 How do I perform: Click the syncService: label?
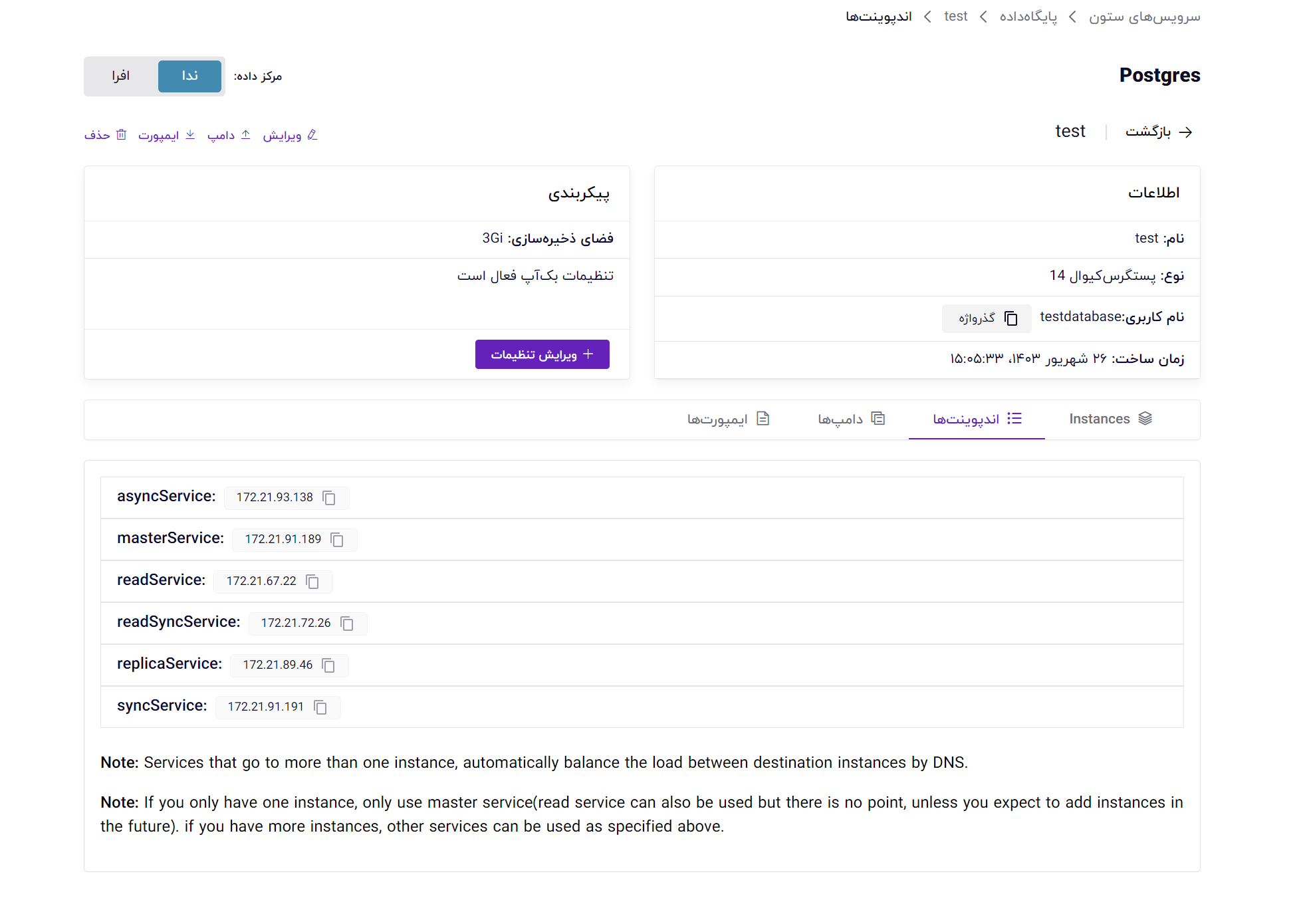[162, 705]
